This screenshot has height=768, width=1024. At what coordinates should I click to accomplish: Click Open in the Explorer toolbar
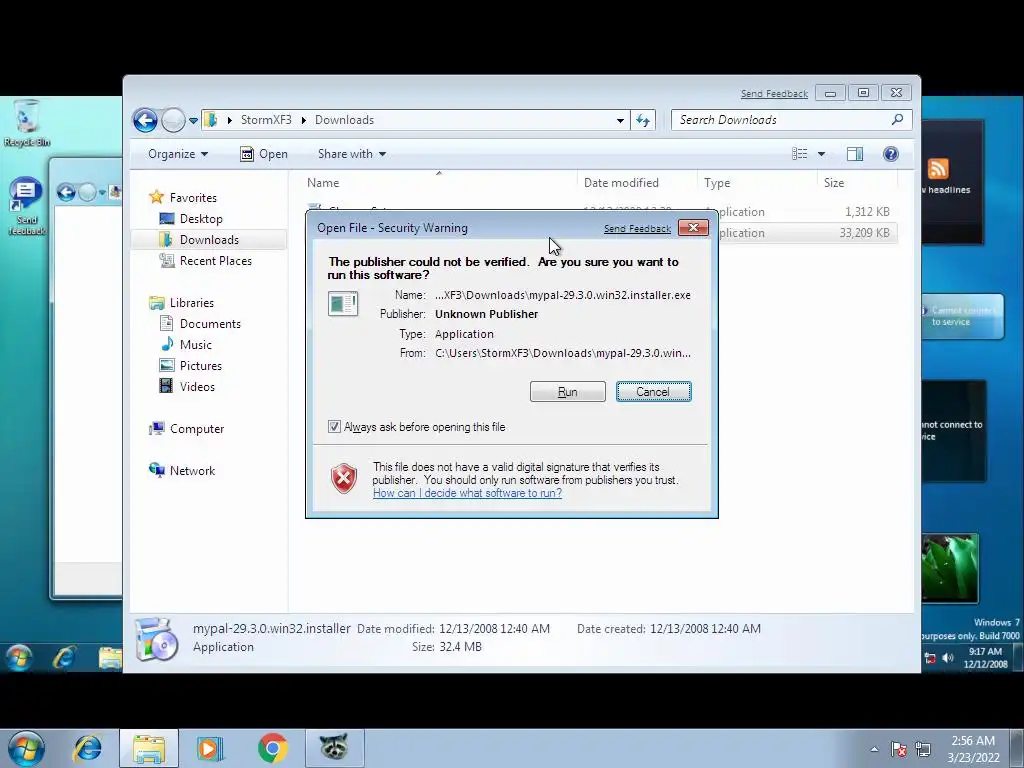(264, 154)
